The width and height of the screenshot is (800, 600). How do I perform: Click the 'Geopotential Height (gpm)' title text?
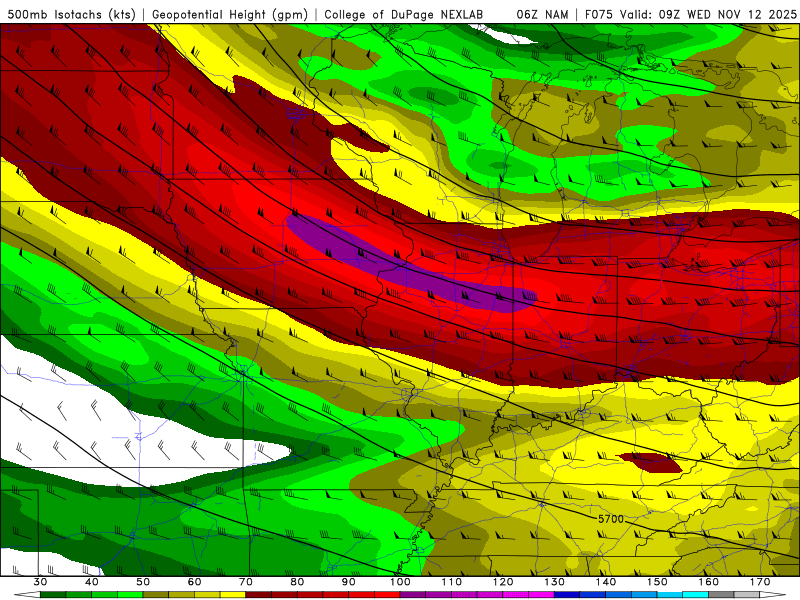[230, 14]
